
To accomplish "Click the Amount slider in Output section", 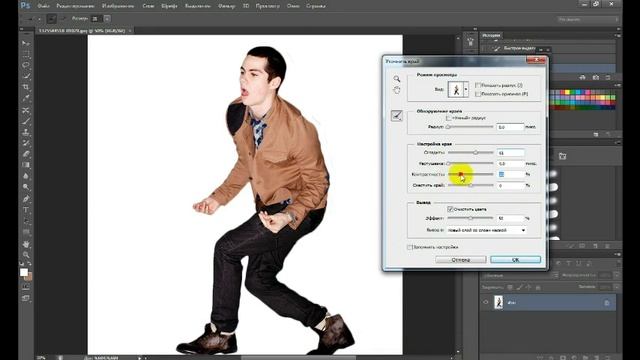I will click(x=470, y=218).
